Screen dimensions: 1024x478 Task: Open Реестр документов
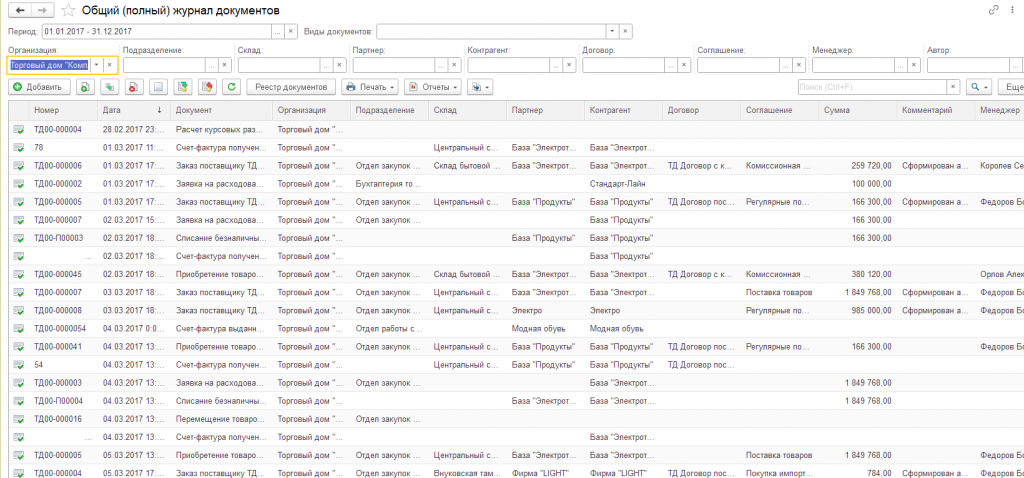[291, 86]
